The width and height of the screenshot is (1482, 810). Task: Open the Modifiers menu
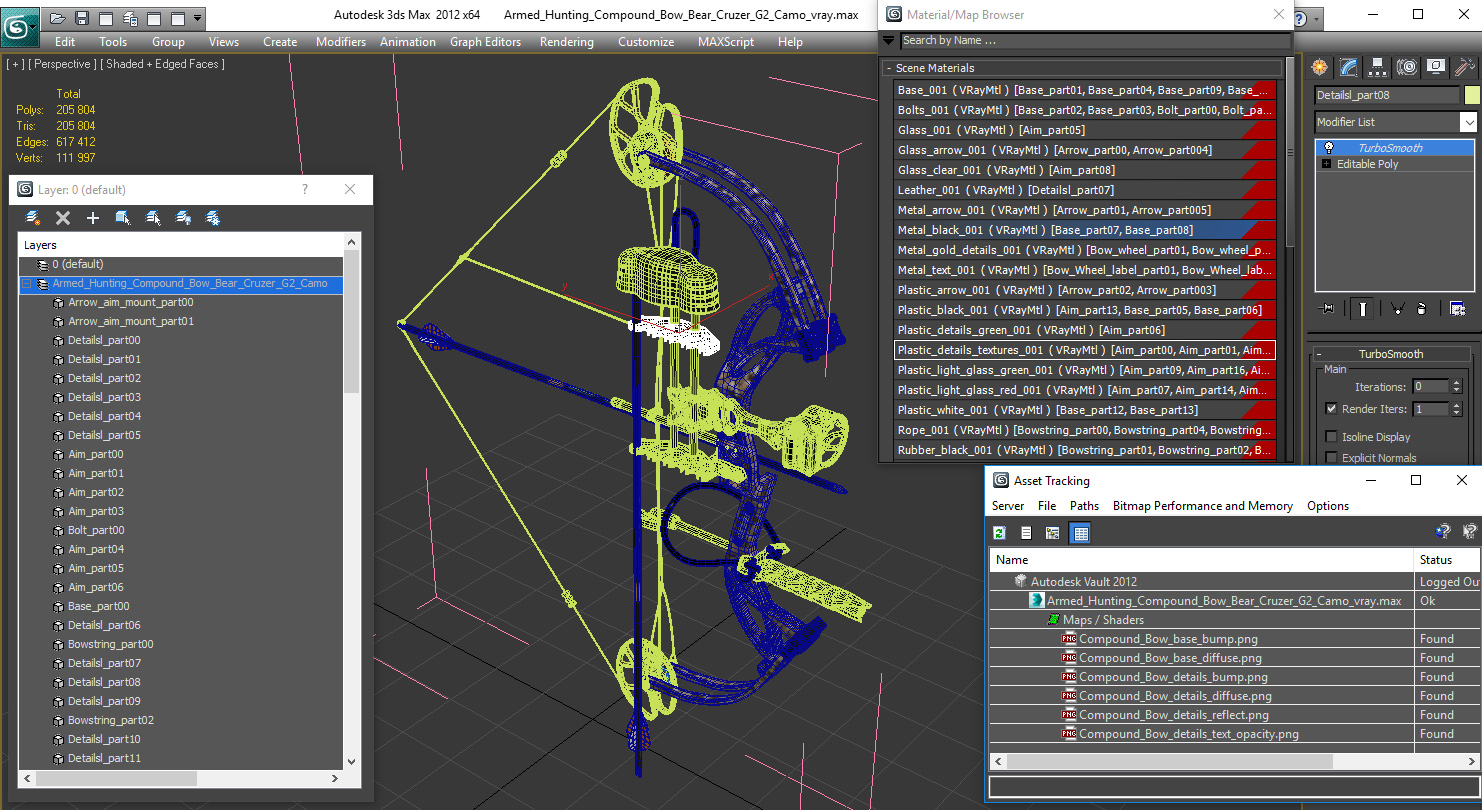[x=341, y=42]
